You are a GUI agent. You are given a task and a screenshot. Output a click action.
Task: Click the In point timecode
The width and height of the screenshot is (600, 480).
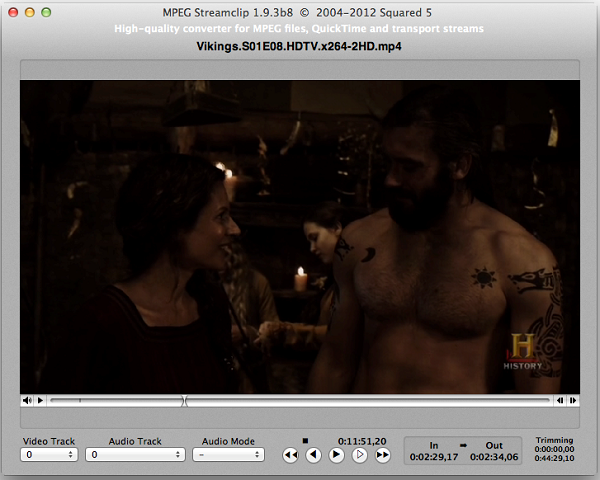pyautogui.click(x=433, y=457)
